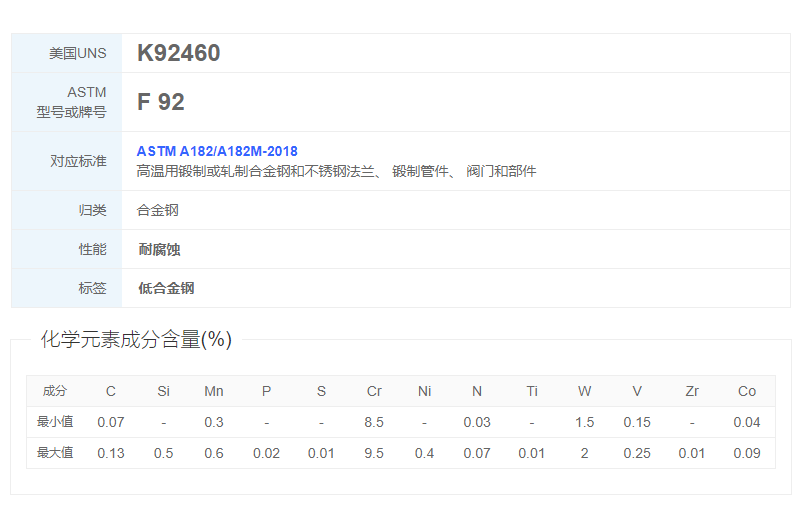Click the Zr maximum value 0.01
The width and height of the screenshot is (800, 510).
click(x=692, y=453)
